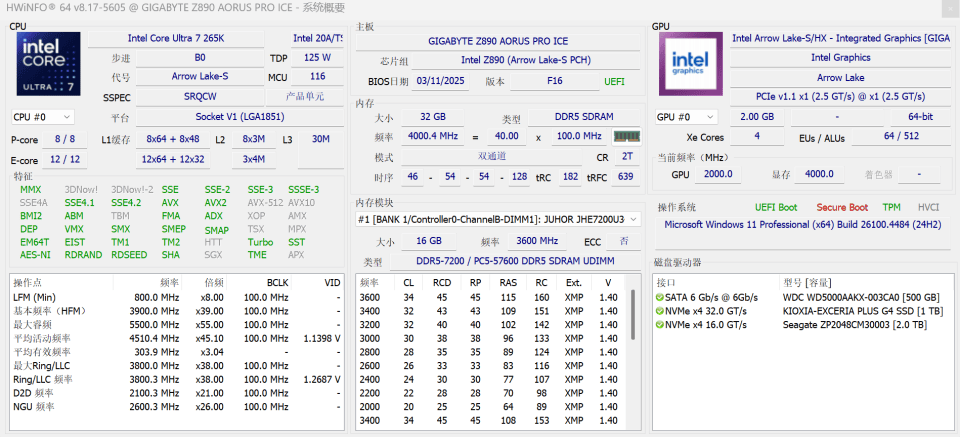Open the GPU #0 selector dropdown
Screen dimensions: 960x437
tap(686, 117)
